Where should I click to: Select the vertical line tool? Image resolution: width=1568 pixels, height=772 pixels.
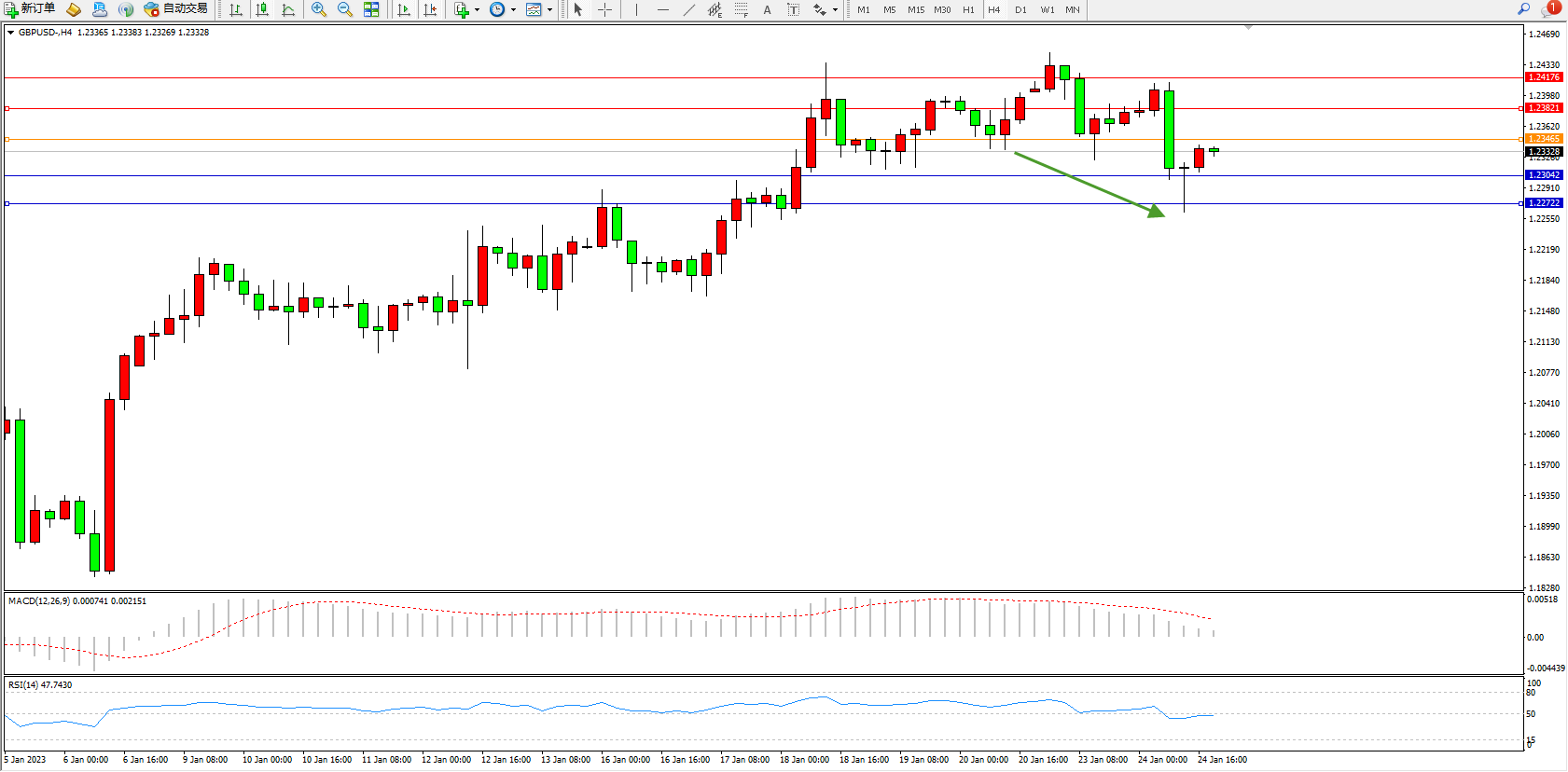(x=636, y=9)
